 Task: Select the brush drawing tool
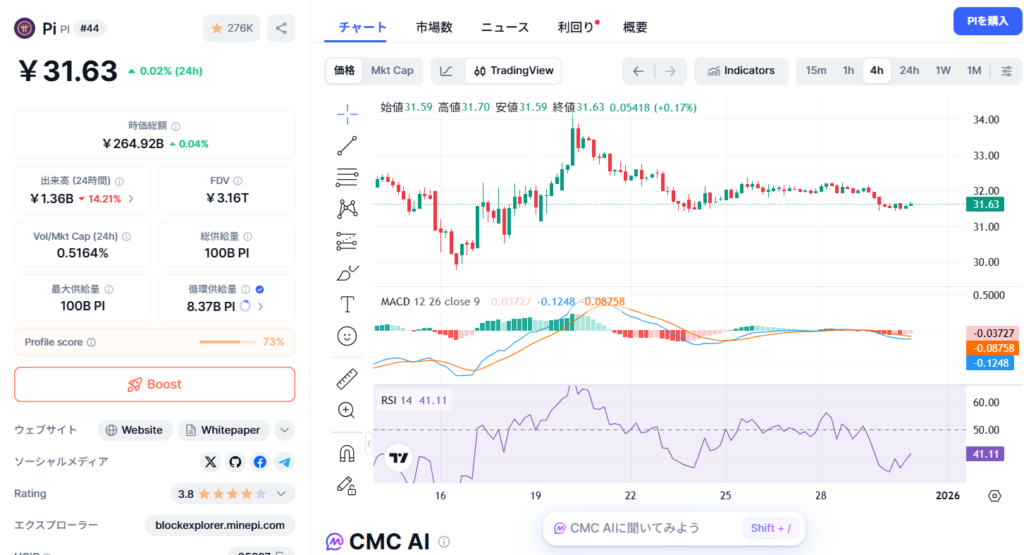[x=347, y=273]
